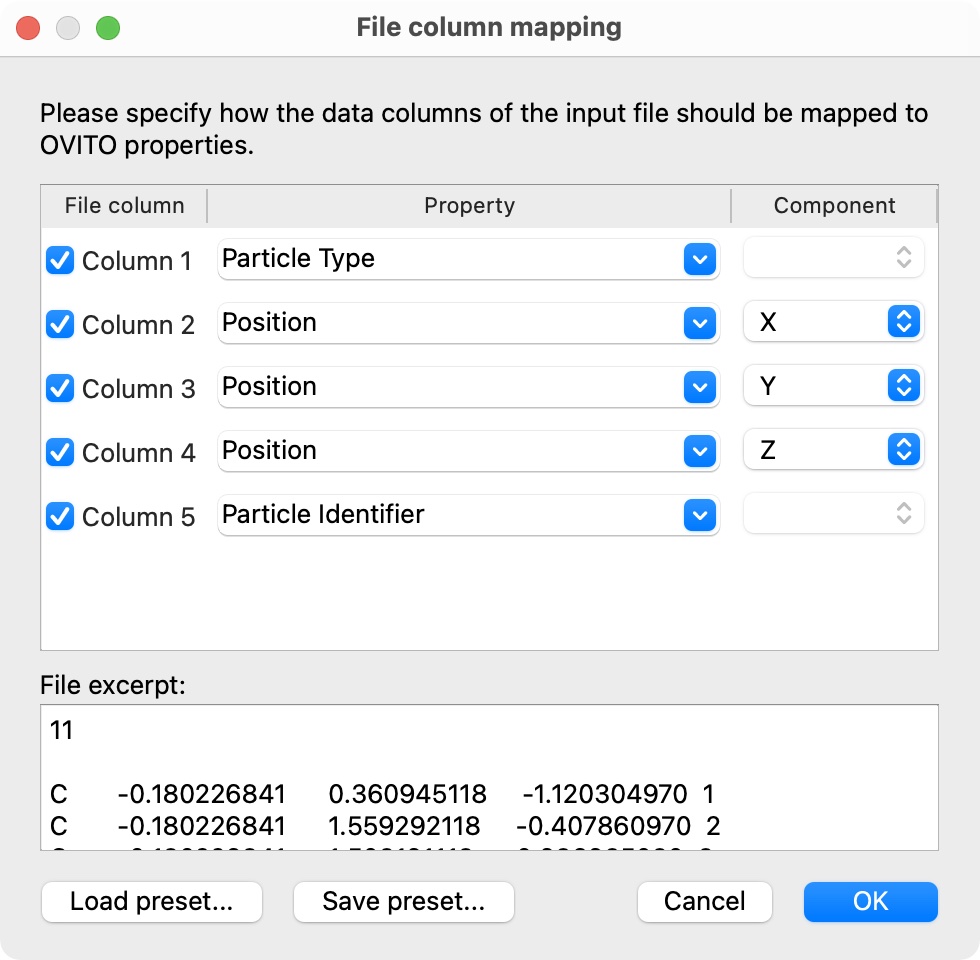Uncheck Column 4 mapping checkbox
The height and width of the screenshot is (960, 980).
tap(60, 453)
